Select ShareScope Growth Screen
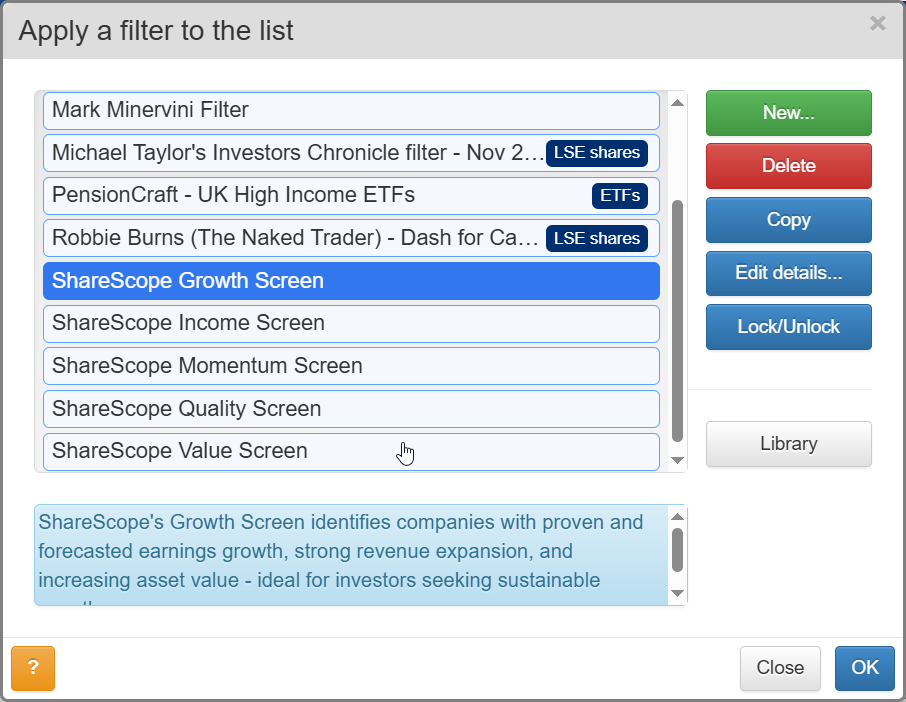The width and height of the screenshot is (906, 702). [x=351, y=281]
